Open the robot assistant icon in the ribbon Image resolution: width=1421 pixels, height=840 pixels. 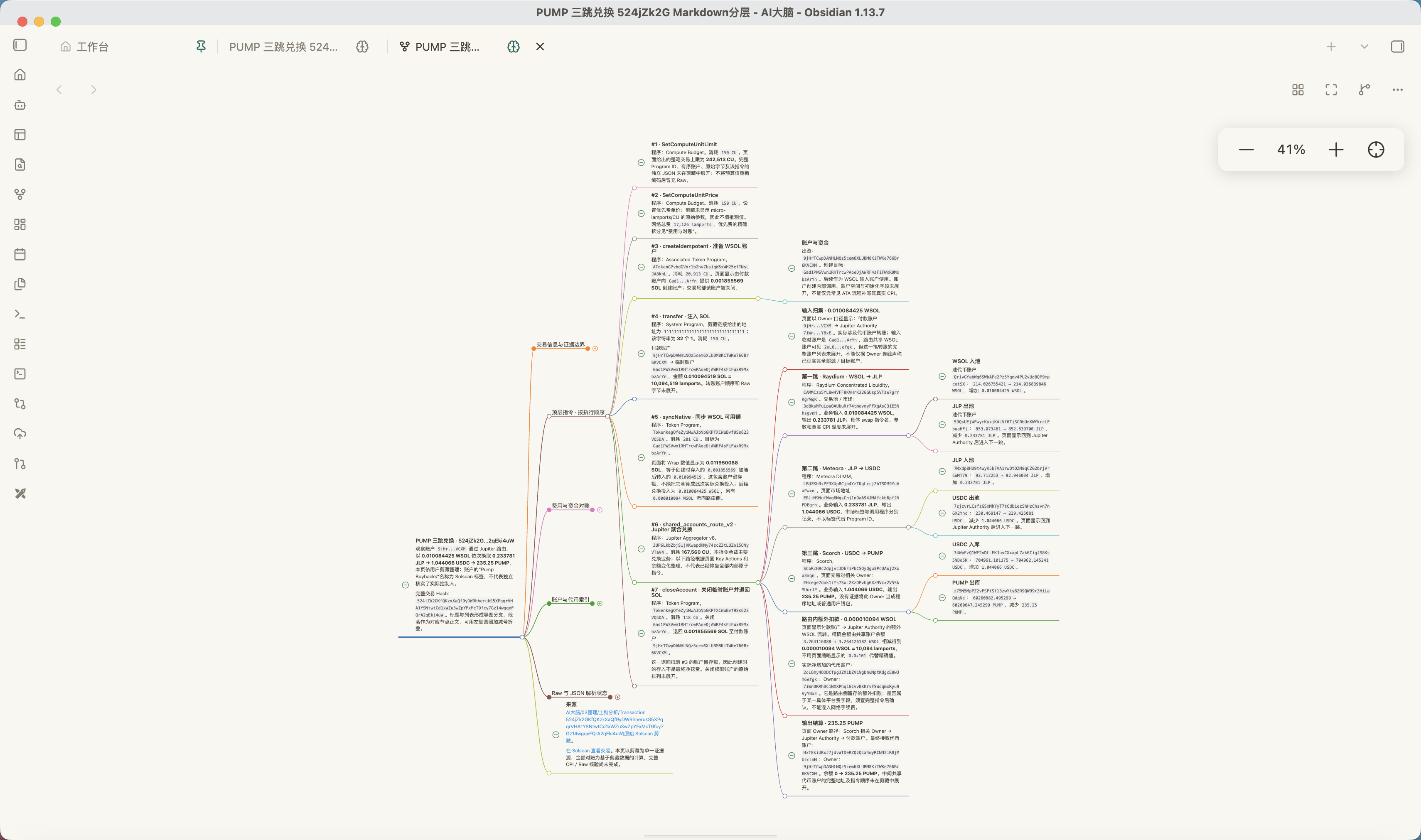point(20,105)
